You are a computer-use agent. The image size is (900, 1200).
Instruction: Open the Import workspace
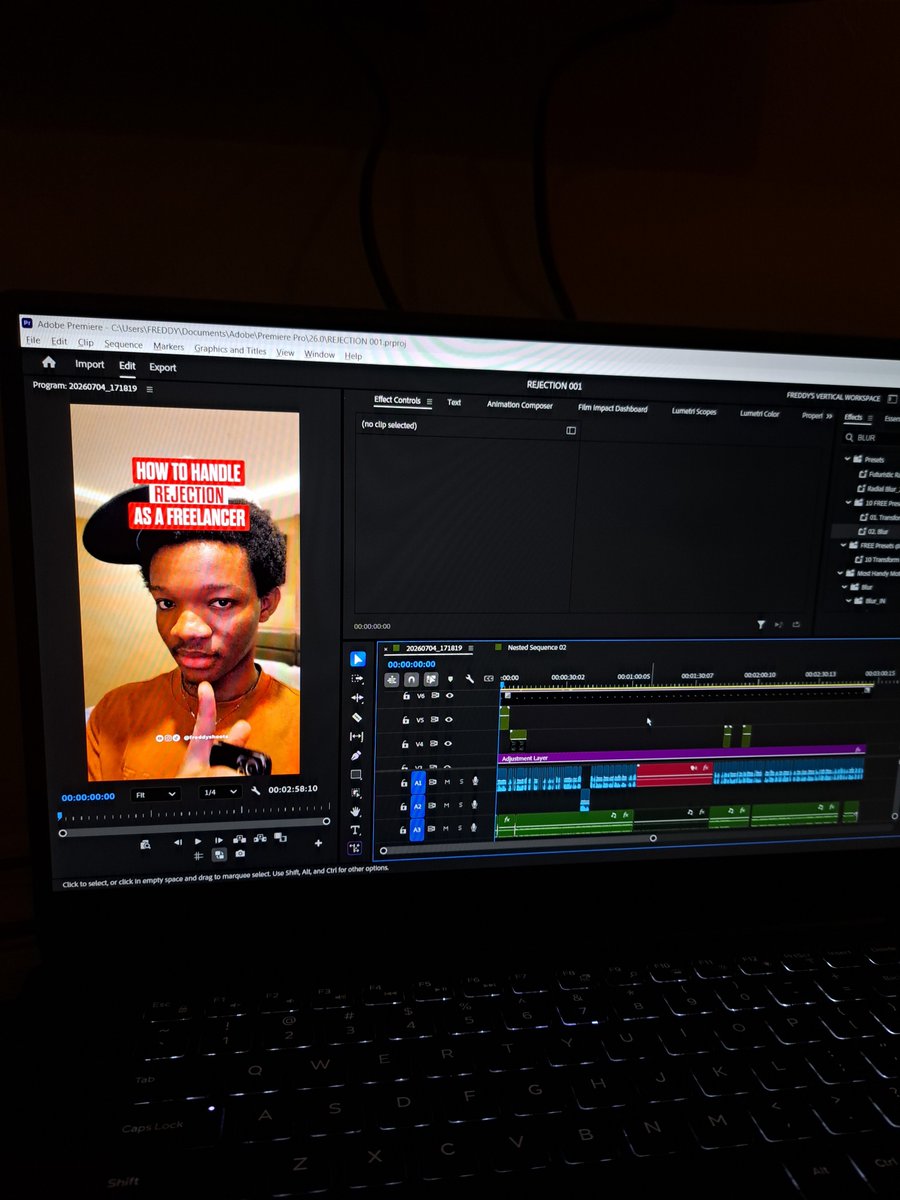tap(89, 365)
